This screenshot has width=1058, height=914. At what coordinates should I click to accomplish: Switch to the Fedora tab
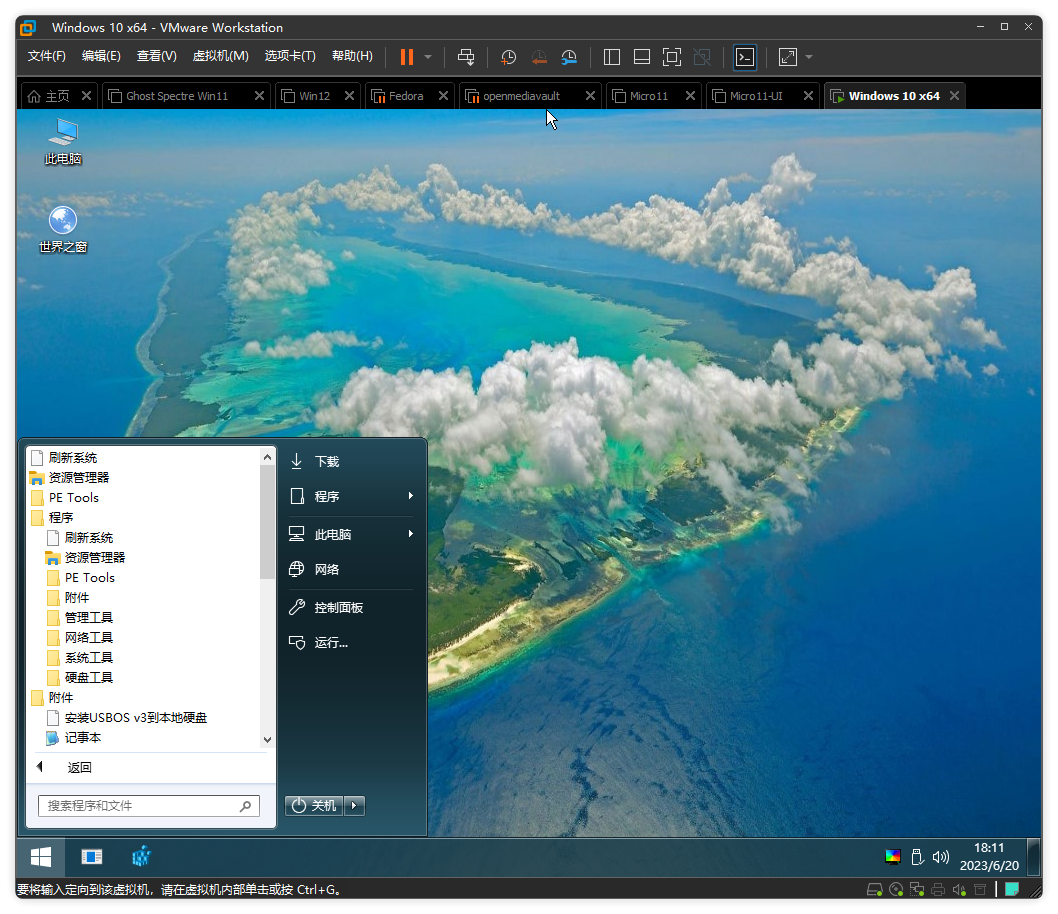405,96
